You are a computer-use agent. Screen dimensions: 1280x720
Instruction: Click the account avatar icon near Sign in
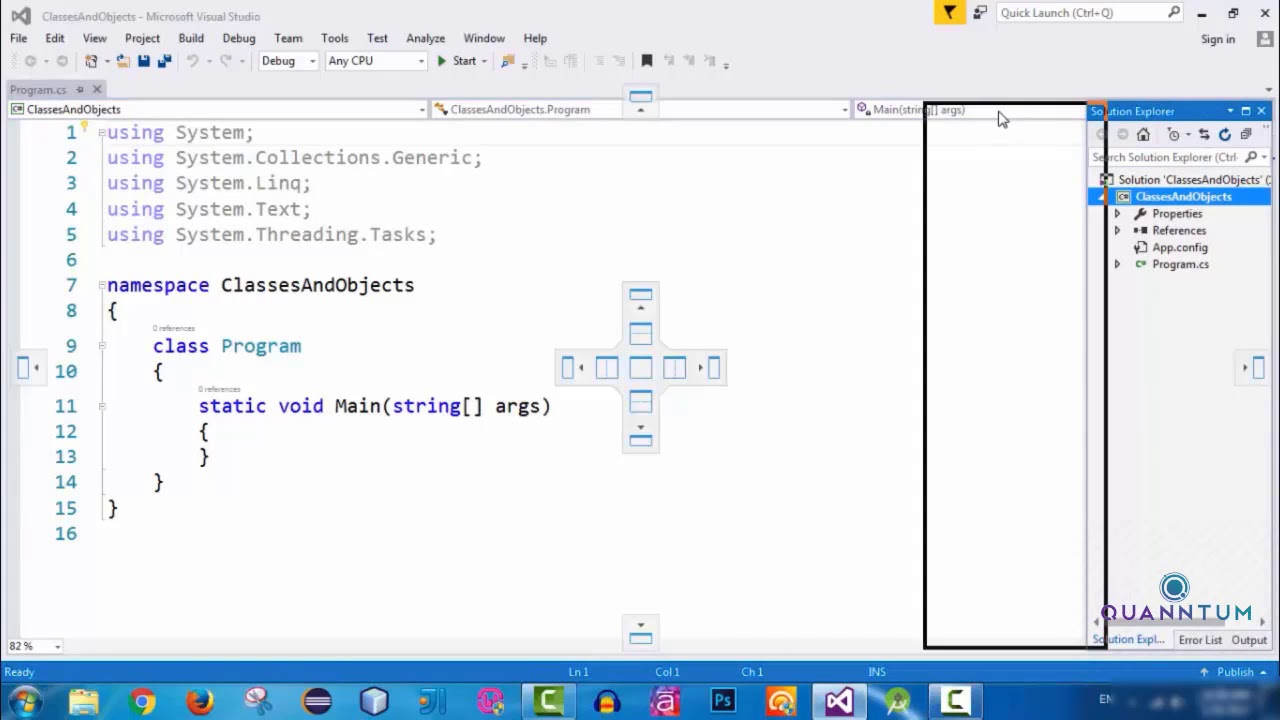(x=1265, y=38)
